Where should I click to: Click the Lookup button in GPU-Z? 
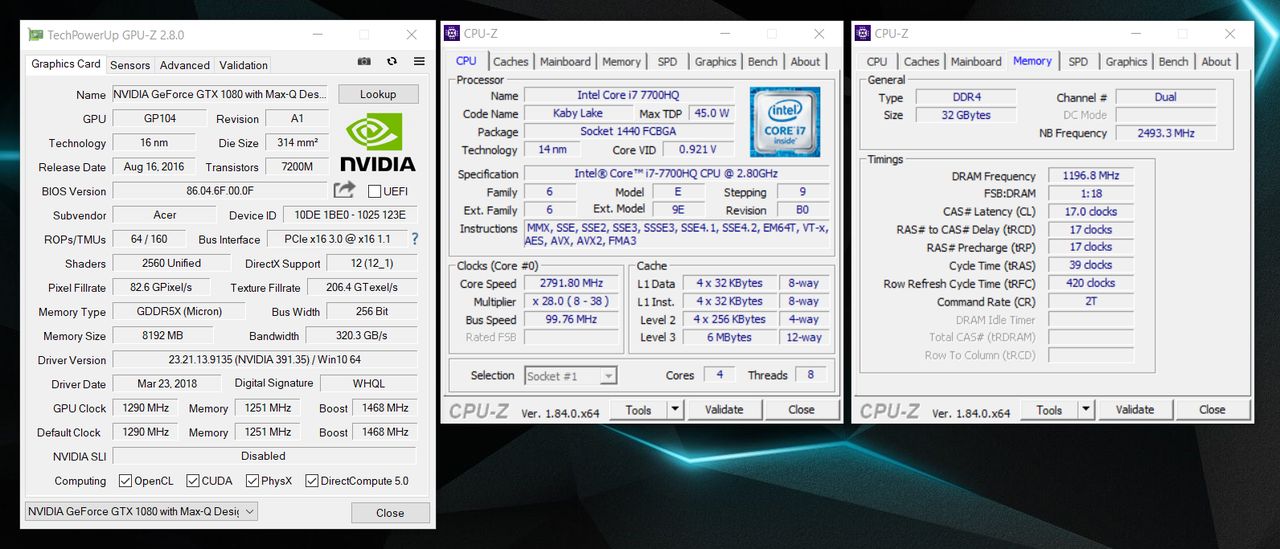tap(378, 94)
